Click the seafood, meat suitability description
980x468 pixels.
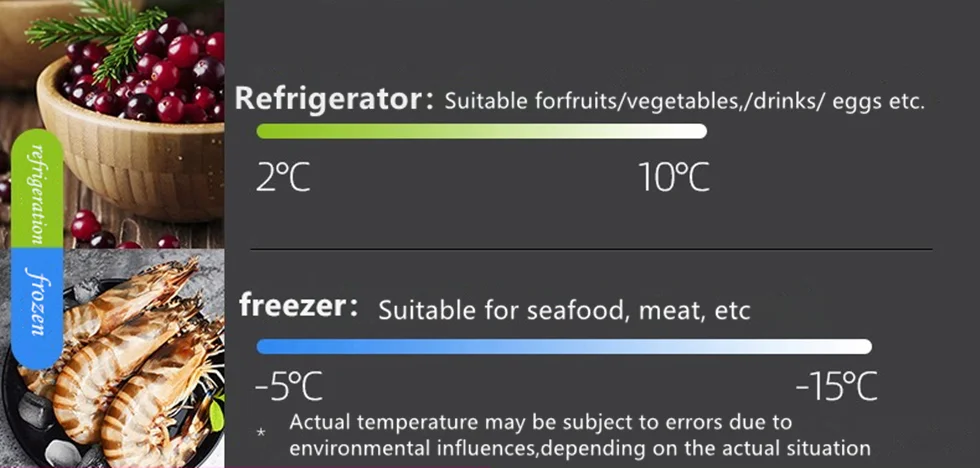[564, 311]
